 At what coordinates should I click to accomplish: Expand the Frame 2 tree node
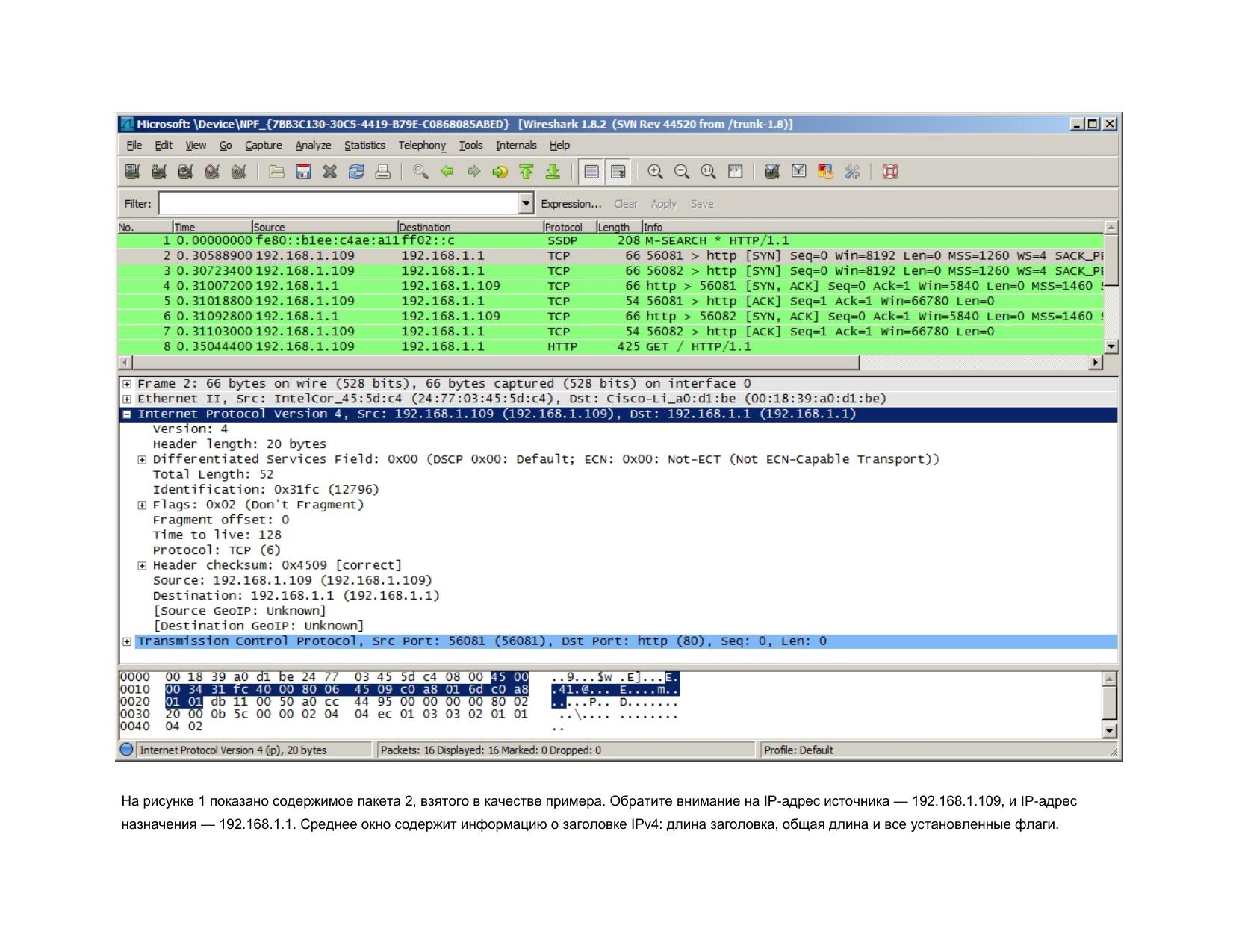(127, 384)
